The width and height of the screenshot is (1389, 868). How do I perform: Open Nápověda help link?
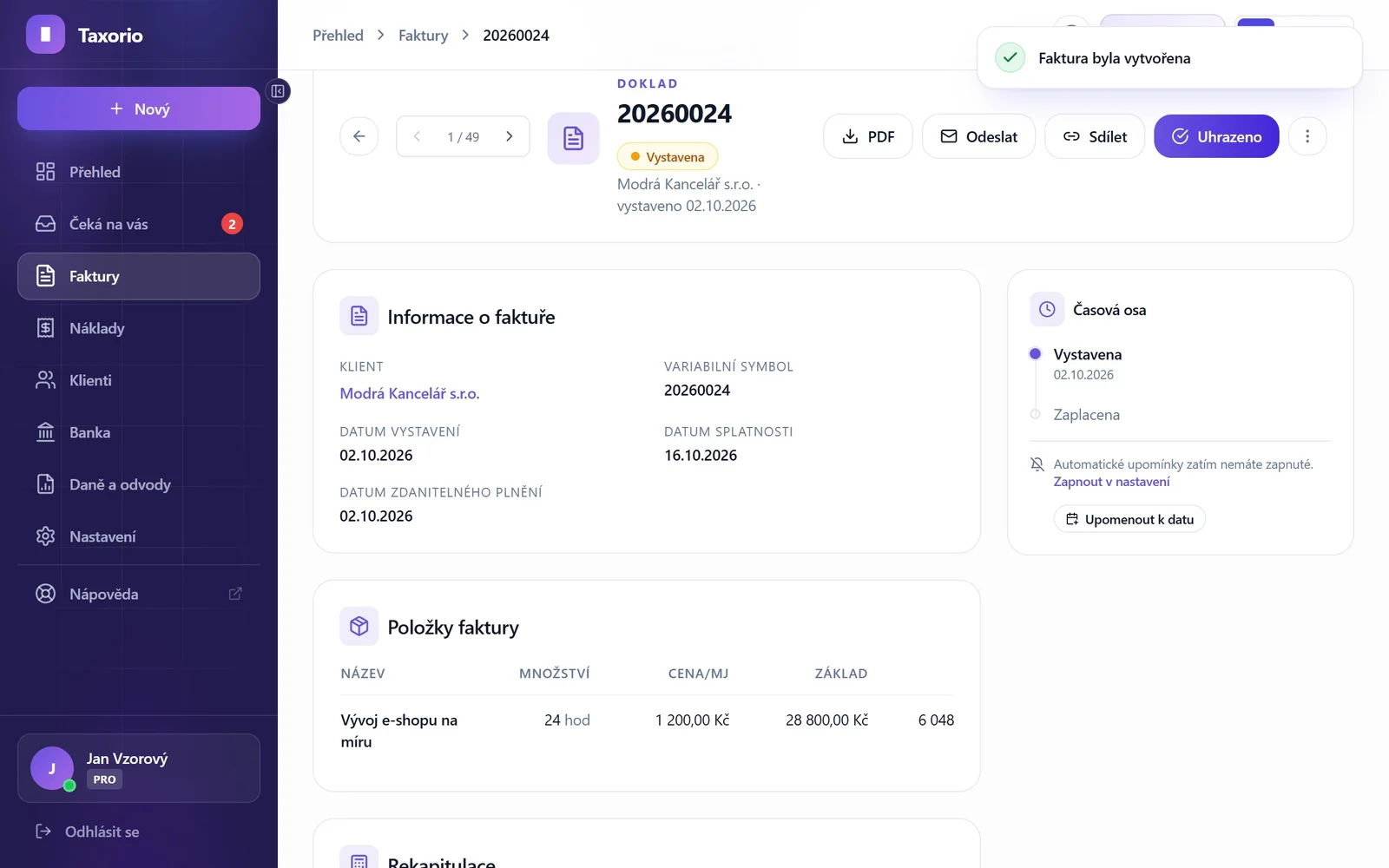coord(139,594)
